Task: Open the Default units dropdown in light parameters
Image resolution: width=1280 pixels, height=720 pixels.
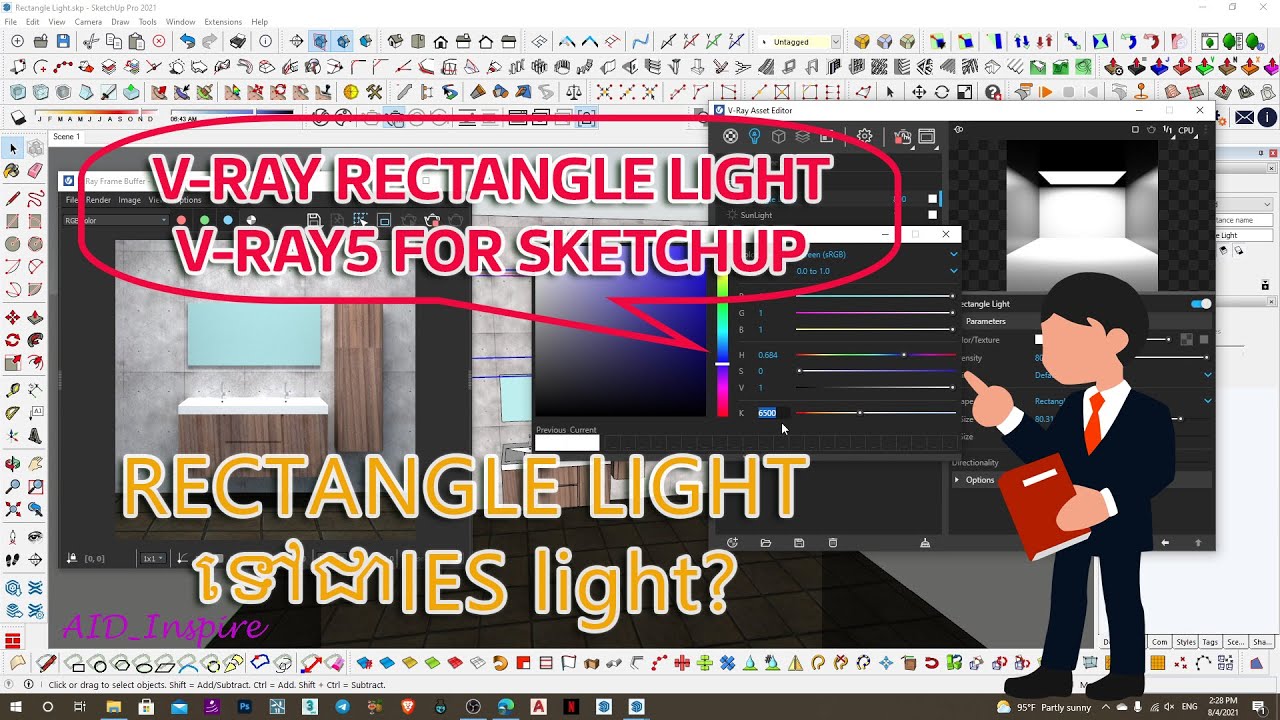Action: coord(1122,375)
